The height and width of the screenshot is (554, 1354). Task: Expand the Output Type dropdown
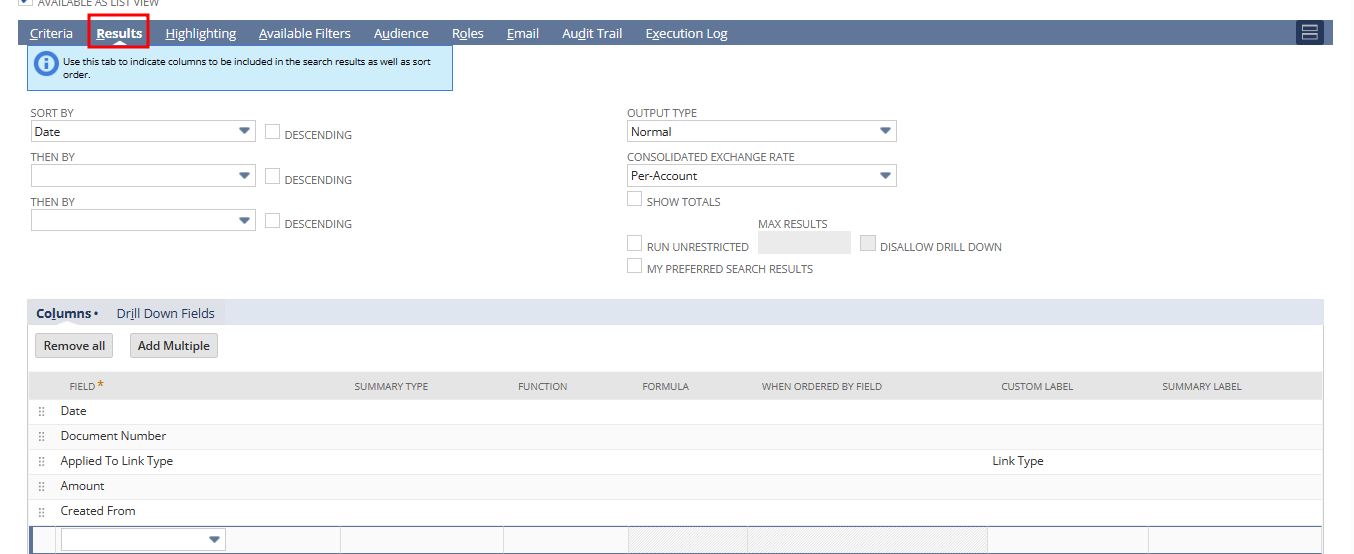click(761, 131)
